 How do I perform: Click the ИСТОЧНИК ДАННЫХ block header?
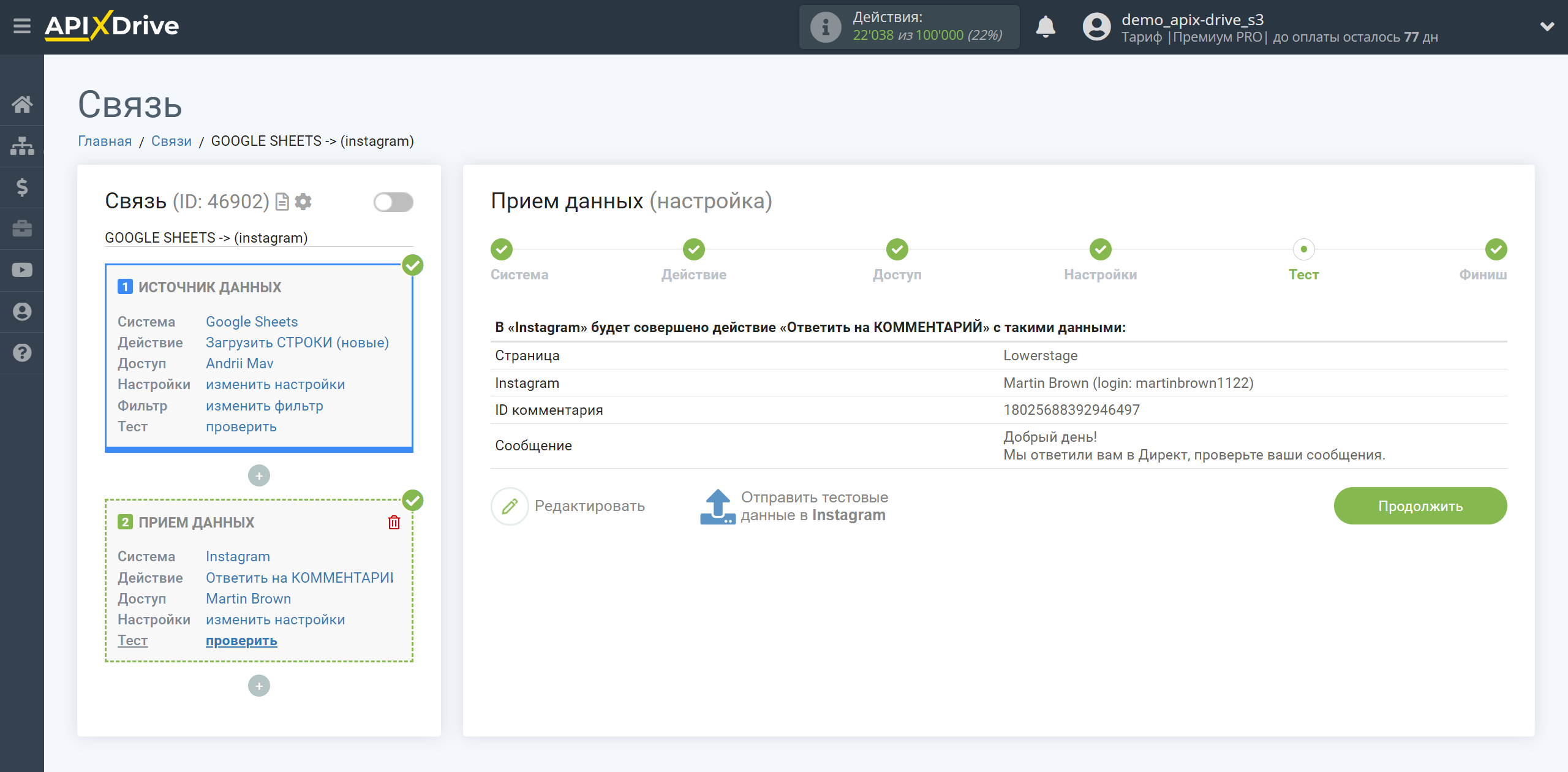[x=209, y=287]
